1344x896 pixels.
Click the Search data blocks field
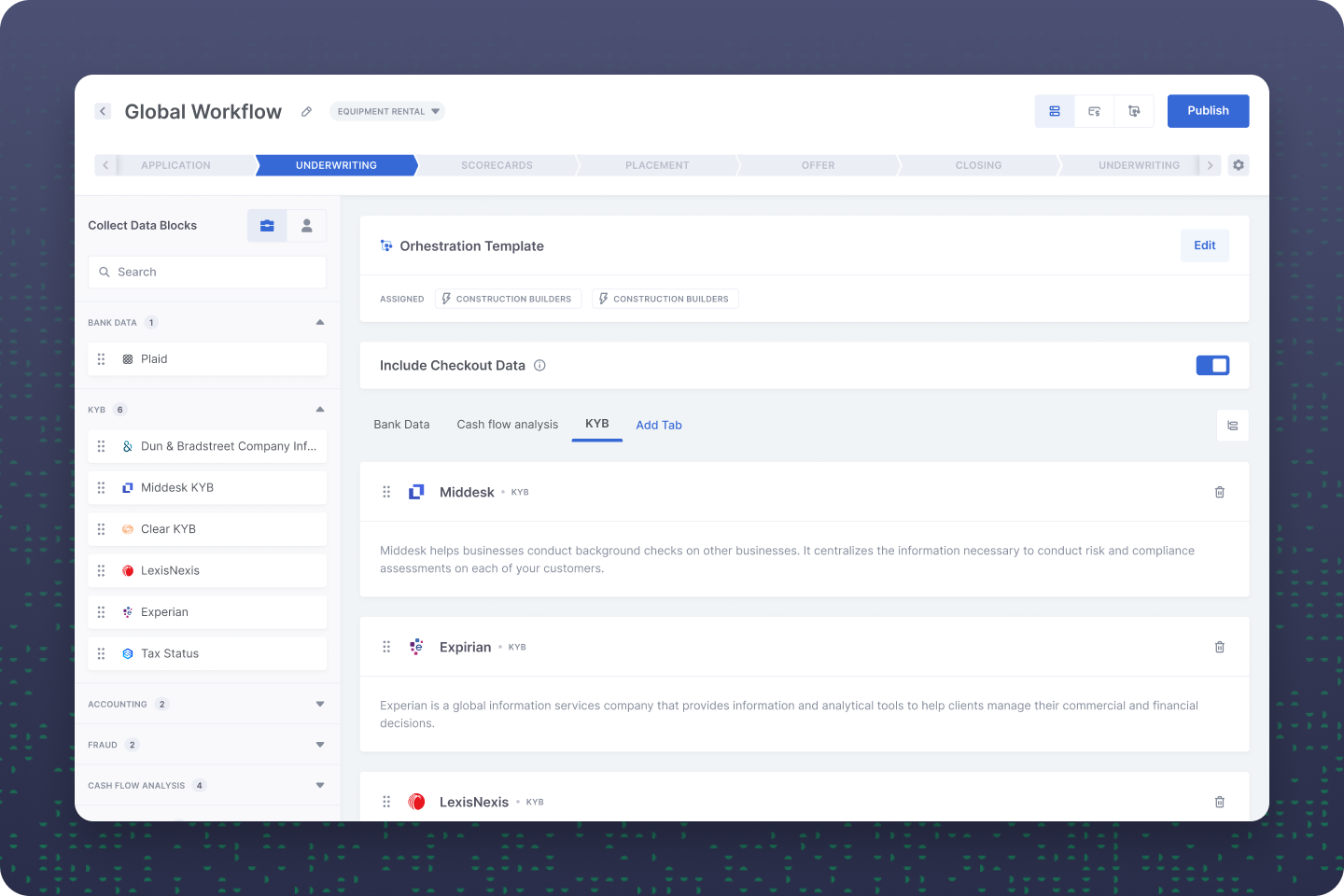click(207, 273)
